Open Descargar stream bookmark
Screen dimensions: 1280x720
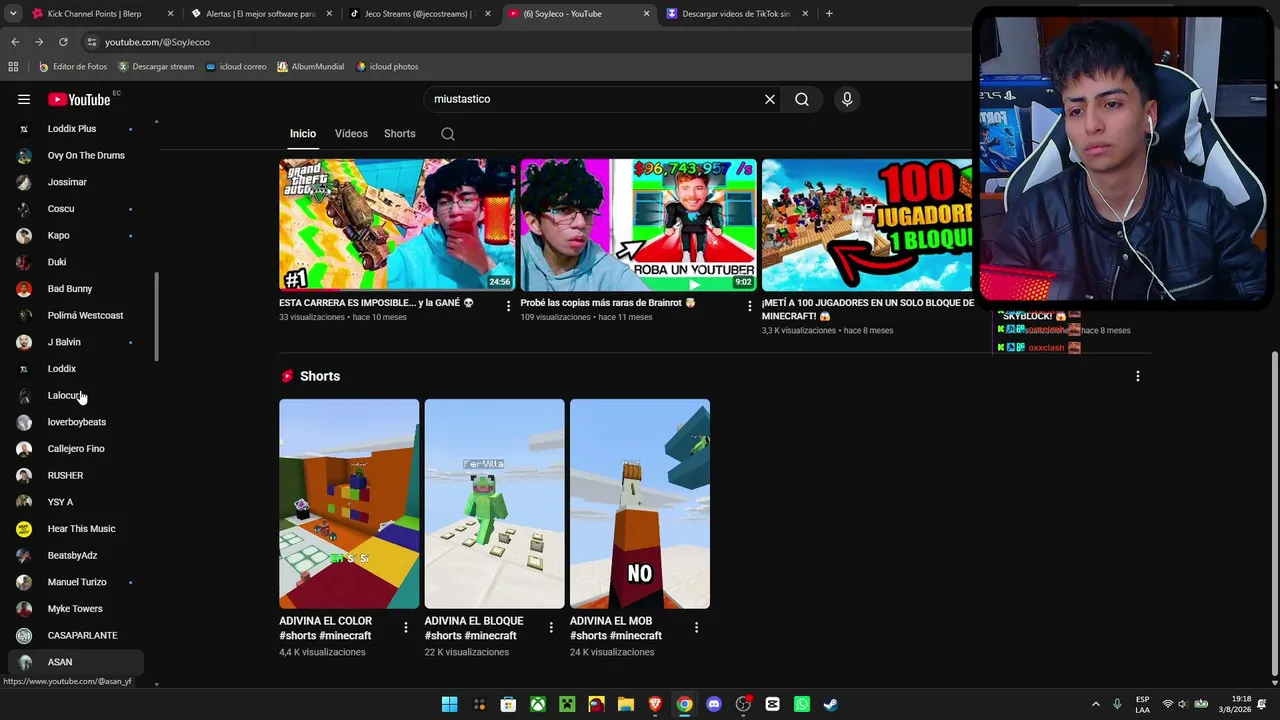(156, 67)
